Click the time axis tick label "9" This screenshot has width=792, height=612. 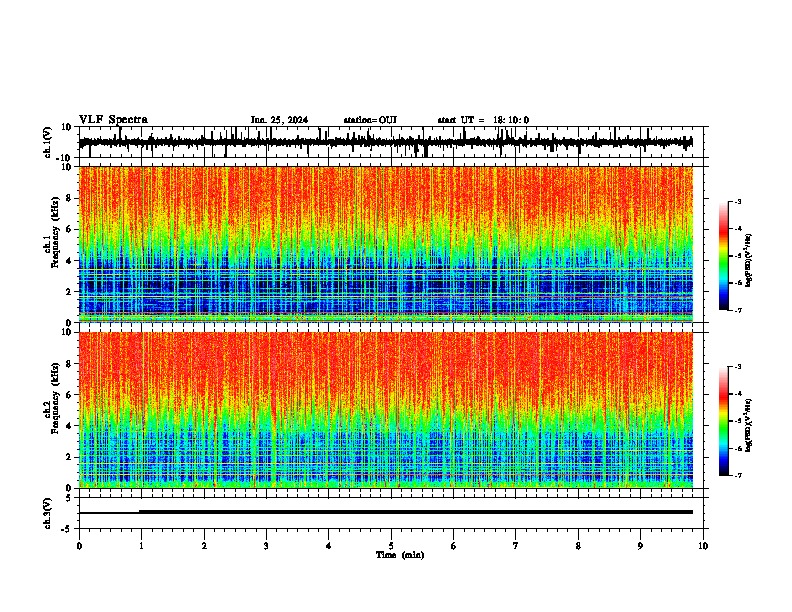640,546
